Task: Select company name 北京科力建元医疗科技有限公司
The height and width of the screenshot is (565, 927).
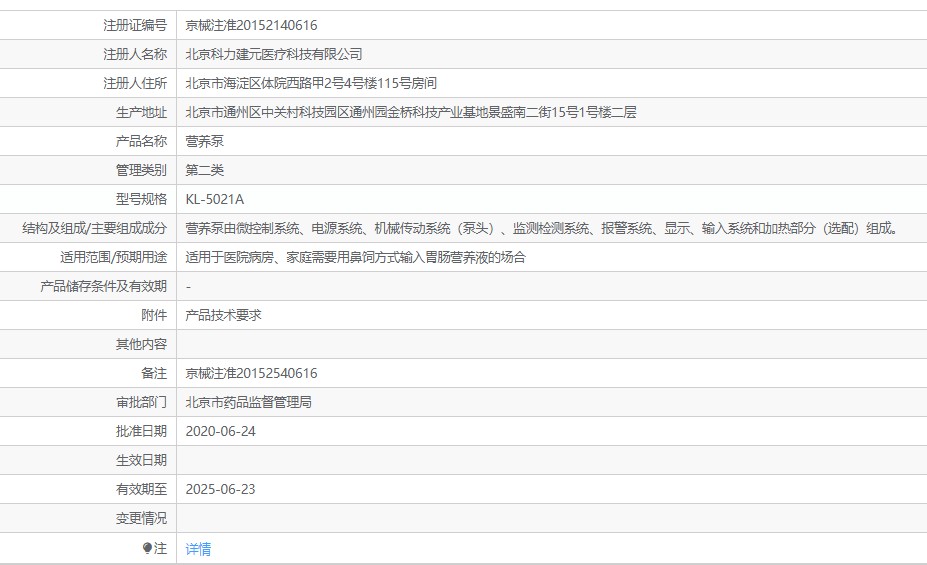Action: point(274,54)
